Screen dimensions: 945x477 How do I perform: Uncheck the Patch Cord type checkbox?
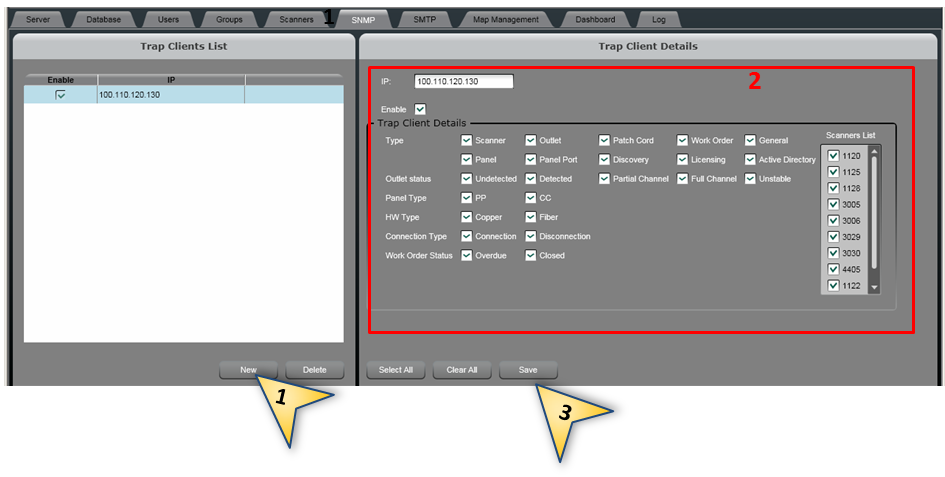click(605, 141)
